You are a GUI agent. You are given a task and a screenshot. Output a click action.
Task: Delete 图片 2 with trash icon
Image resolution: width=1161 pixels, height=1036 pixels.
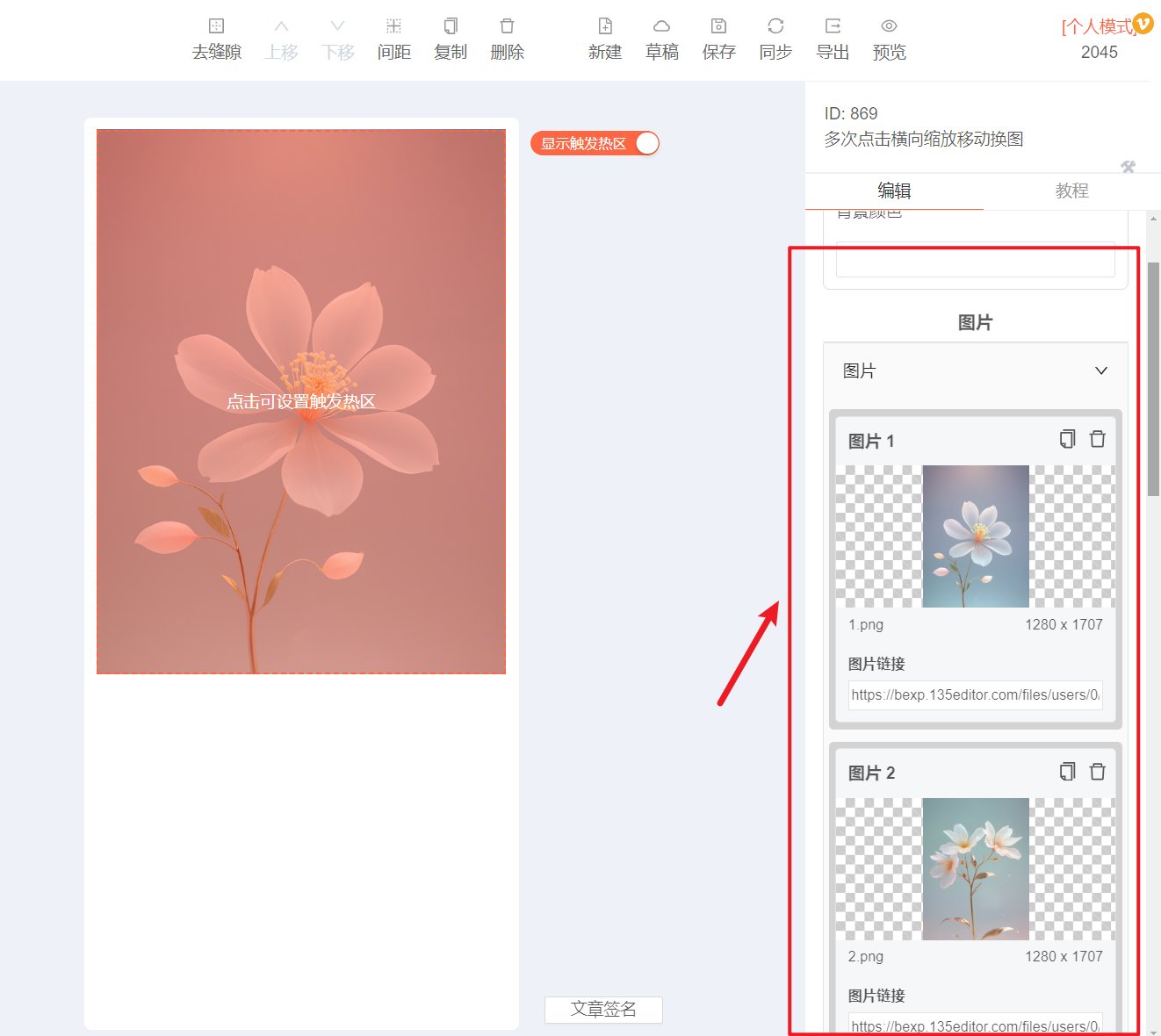tap(1098, 772)
